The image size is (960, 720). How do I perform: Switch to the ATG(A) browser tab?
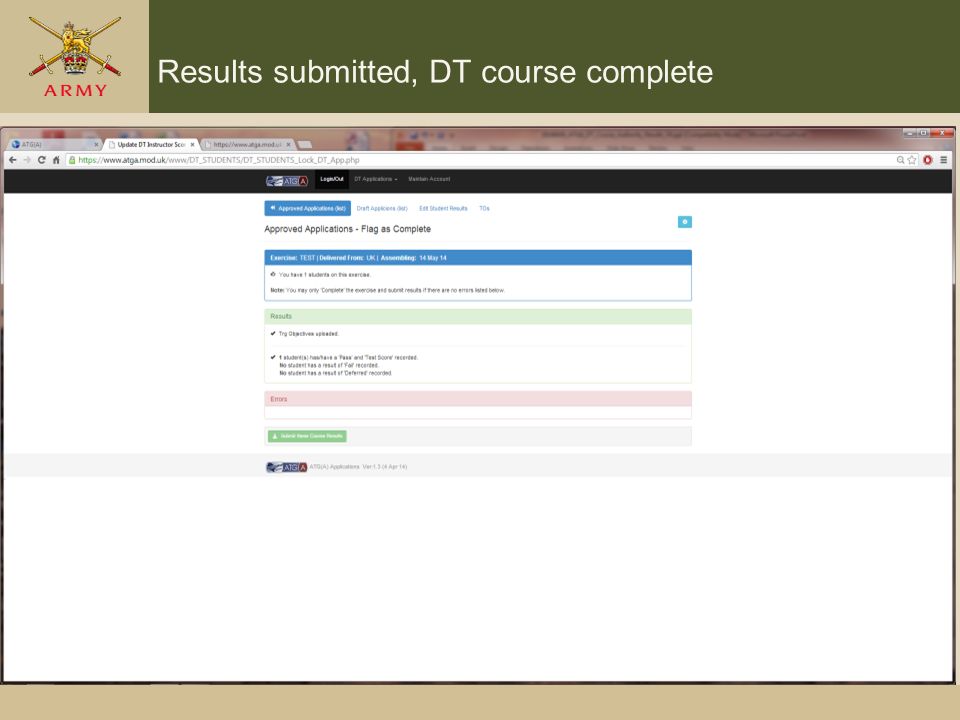tap(55, 144)
